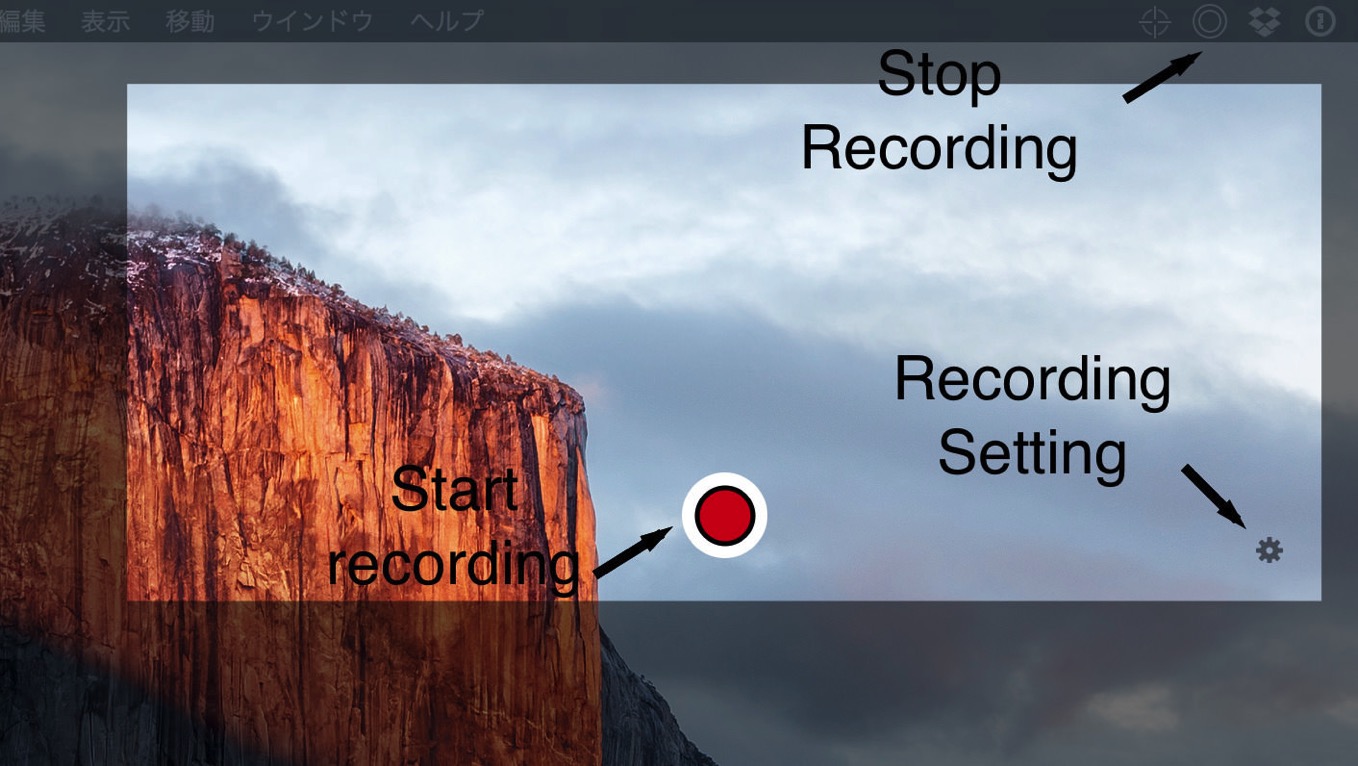Viewport: 1358px width, 766px height.
Task: Click the bottom-left corner of the recording selection
Action: point(127,600)
